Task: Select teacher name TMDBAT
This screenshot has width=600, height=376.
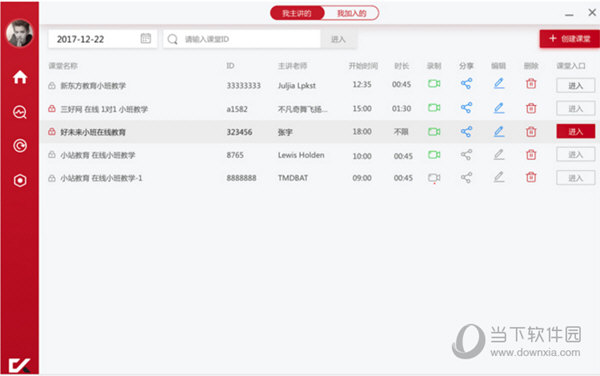Action: click(293, 178)
